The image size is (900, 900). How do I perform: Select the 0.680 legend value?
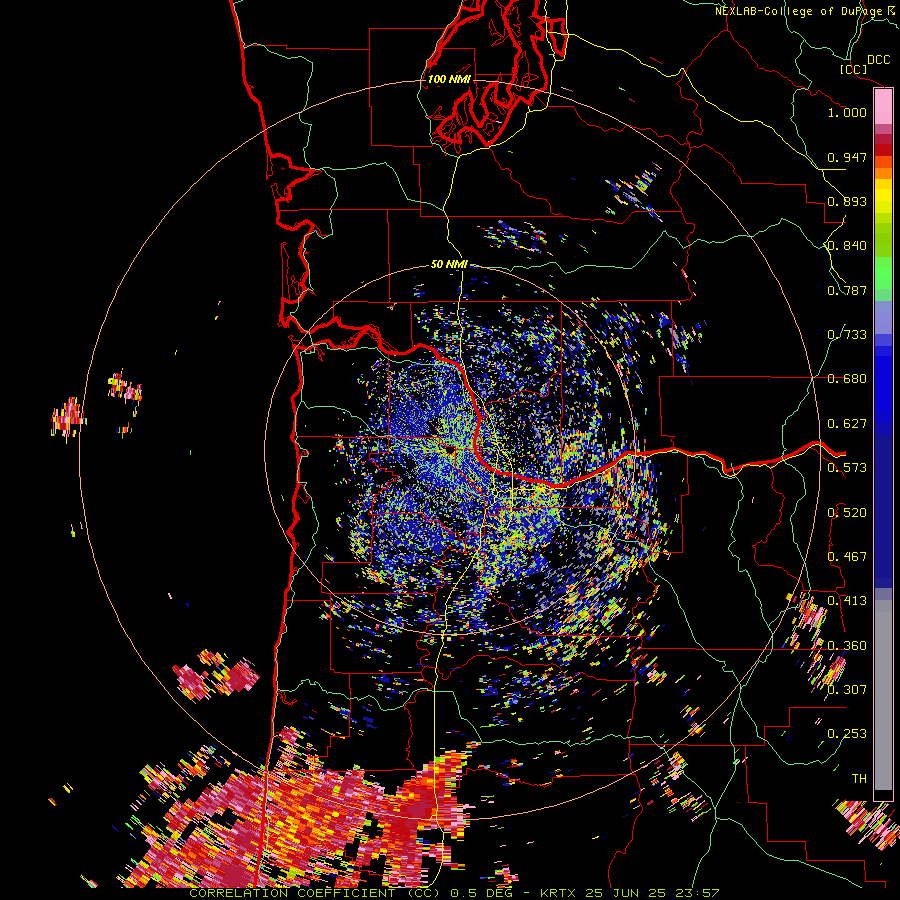coord(847,379)
